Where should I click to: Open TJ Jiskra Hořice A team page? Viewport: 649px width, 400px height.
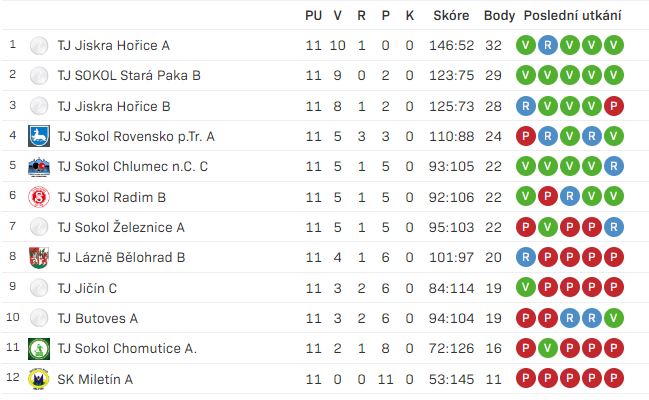pos(113,45)
